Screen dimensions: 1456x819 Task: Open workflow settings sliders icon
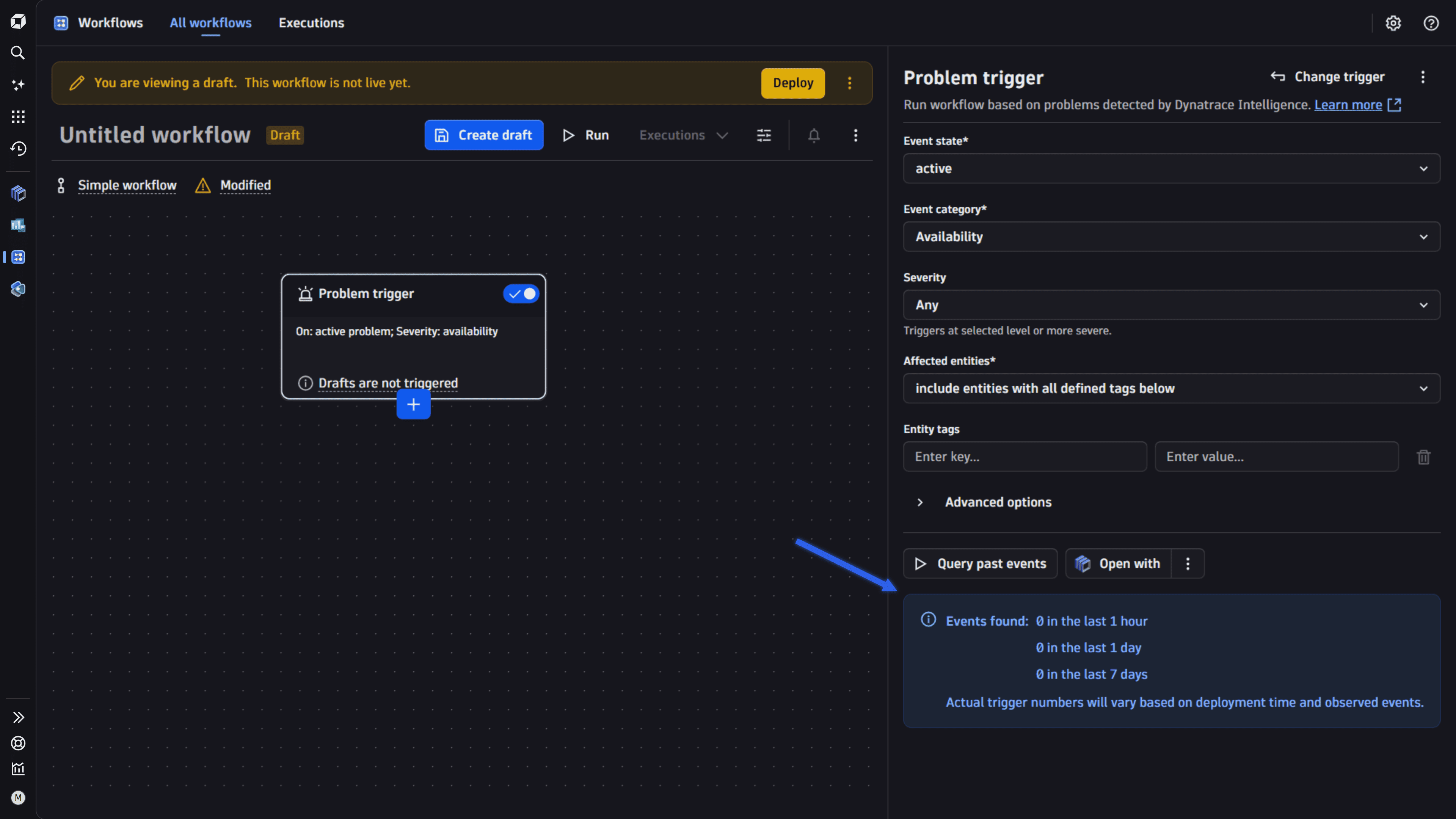click(764, 135)
